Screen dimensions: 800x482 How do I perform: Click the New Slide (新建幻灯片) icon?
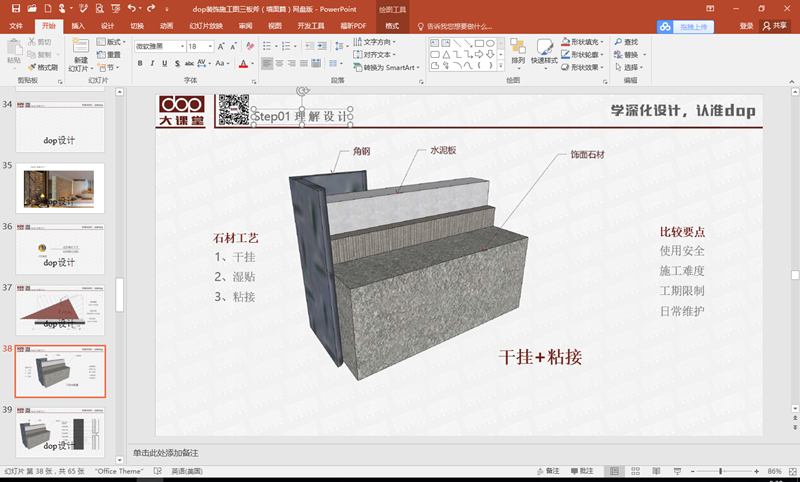point(81,47)
